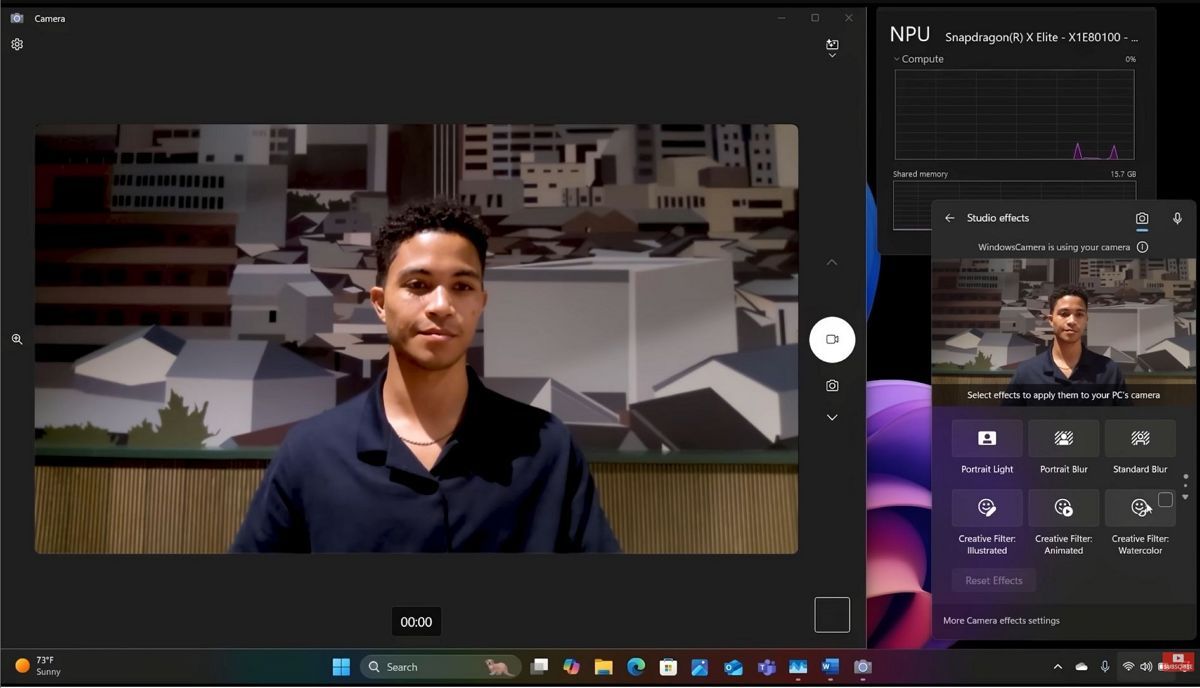Collapse the Compute section in NPU monitor
This screenshot has height=688, width=1200.
click(x=895, y=59)
